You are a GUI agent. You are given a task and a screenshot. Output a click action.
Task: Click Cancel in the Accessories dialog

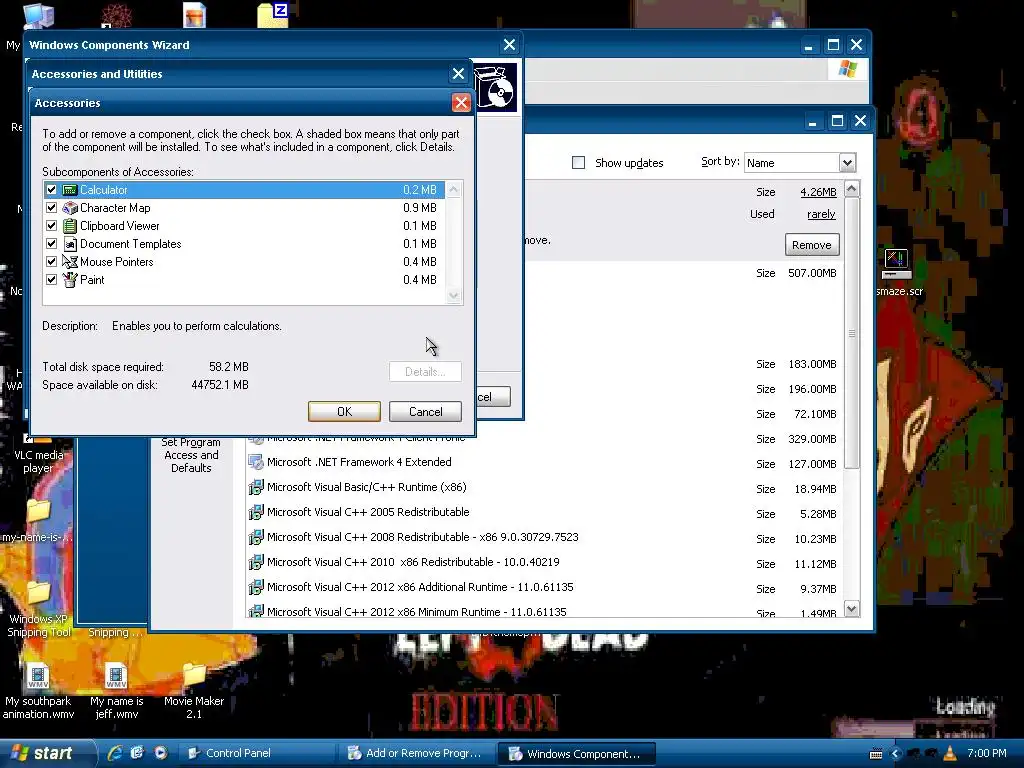(425, 412)
